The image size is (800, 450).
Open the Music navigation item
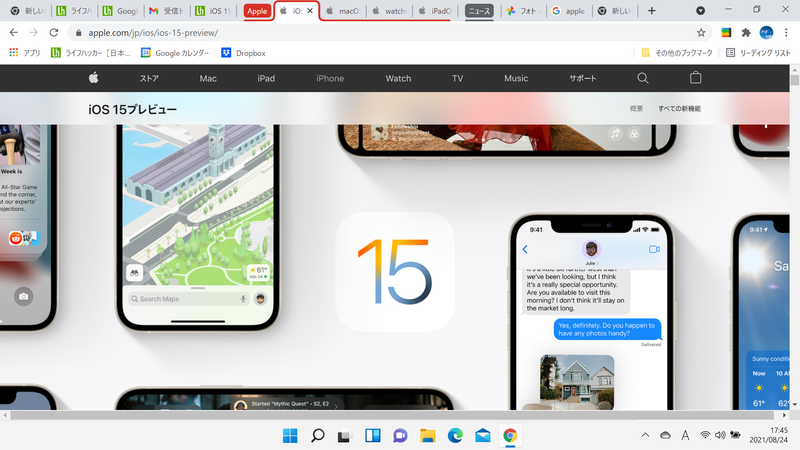[516, 78]
